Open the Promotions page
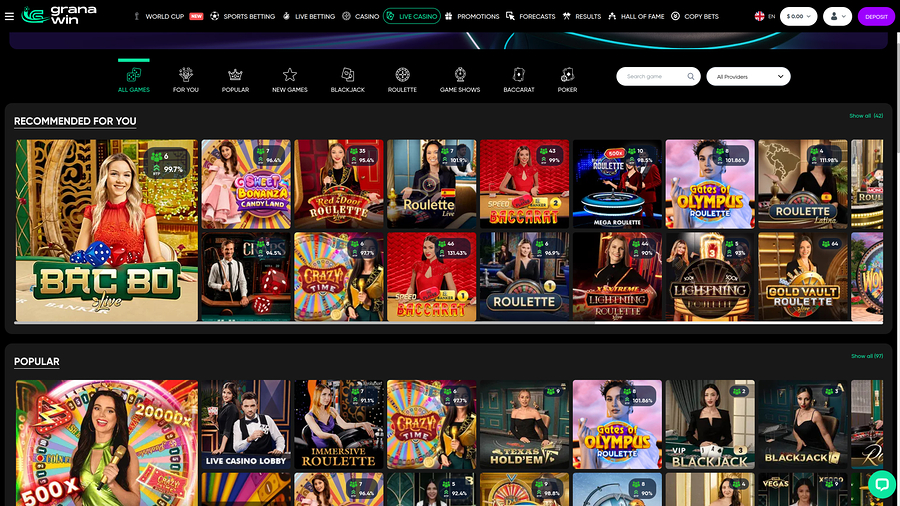Screen dimensions: 900x506 pos(472,17)
